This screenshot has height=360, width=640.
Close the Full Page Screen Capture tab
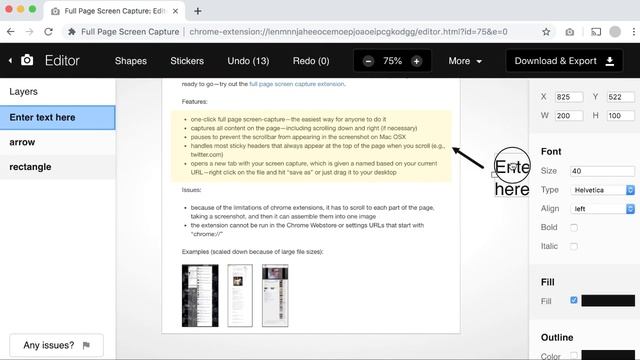tap(175, 11)
